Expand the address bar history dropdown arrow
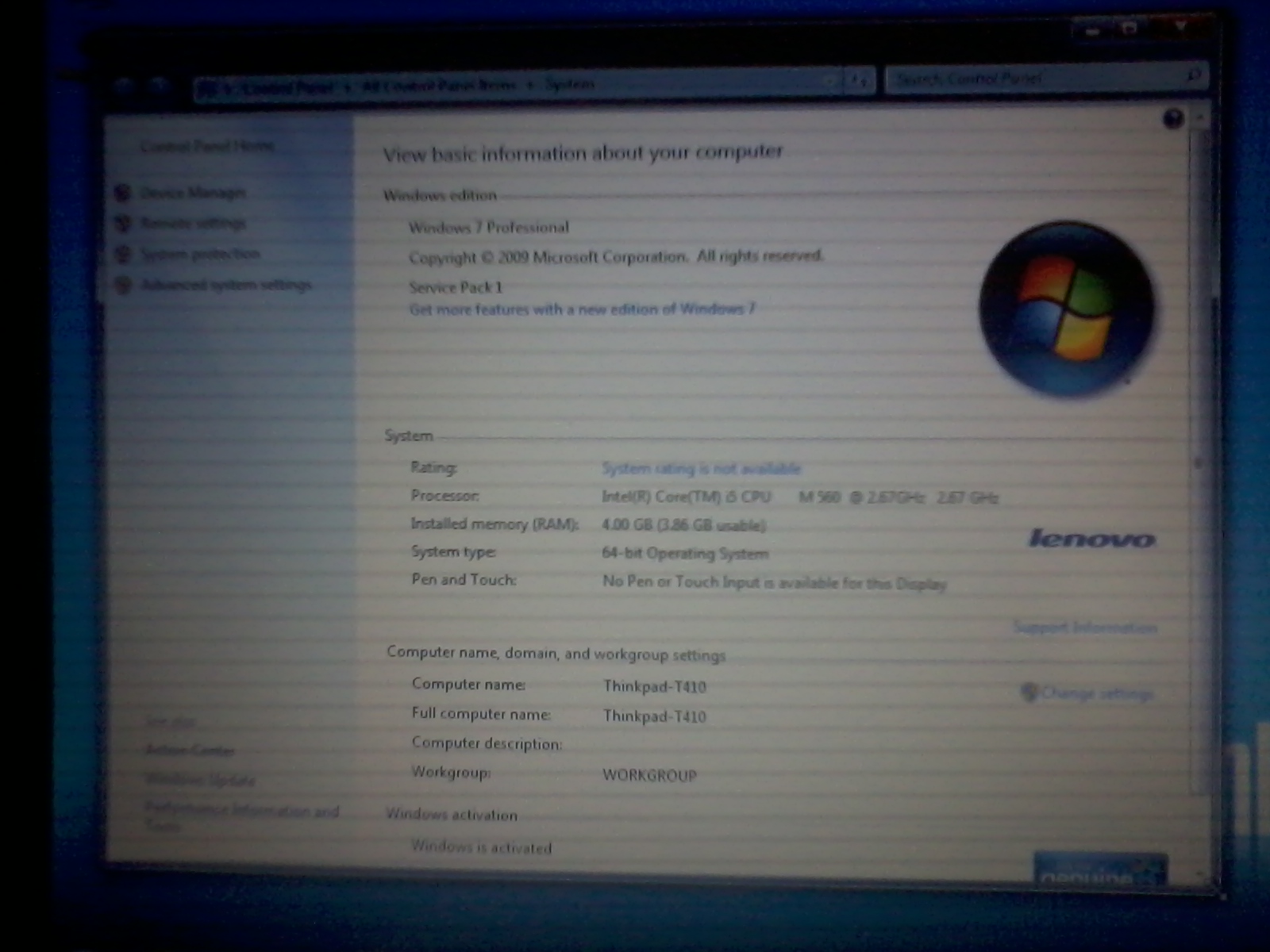 830,81
